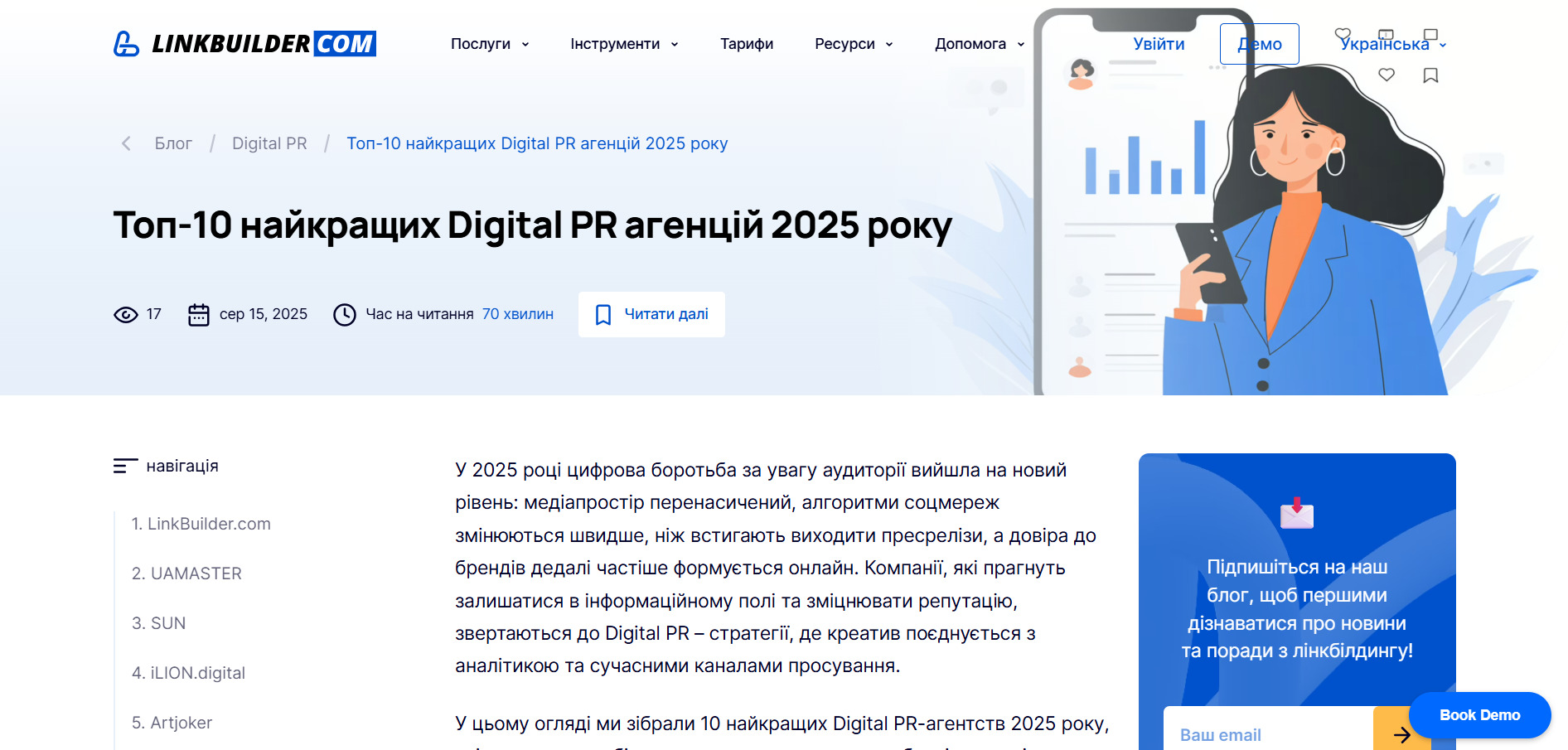The image size is (1568, 750).
Task: Click the clock reading time icon
Action: pyautogui.click(x=345, y=314)
